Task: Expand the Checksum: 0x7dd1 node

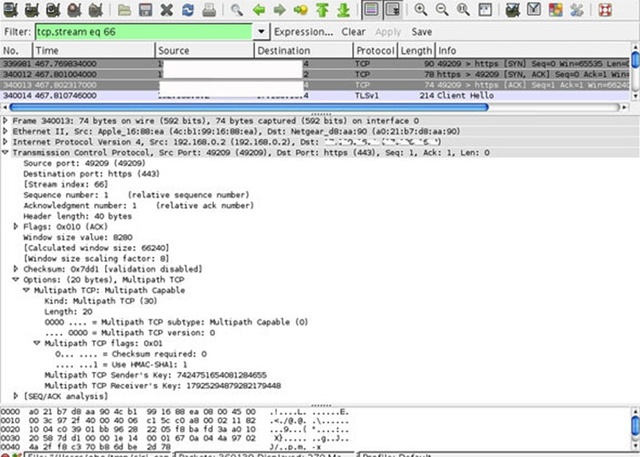Action: click(16, 269)
